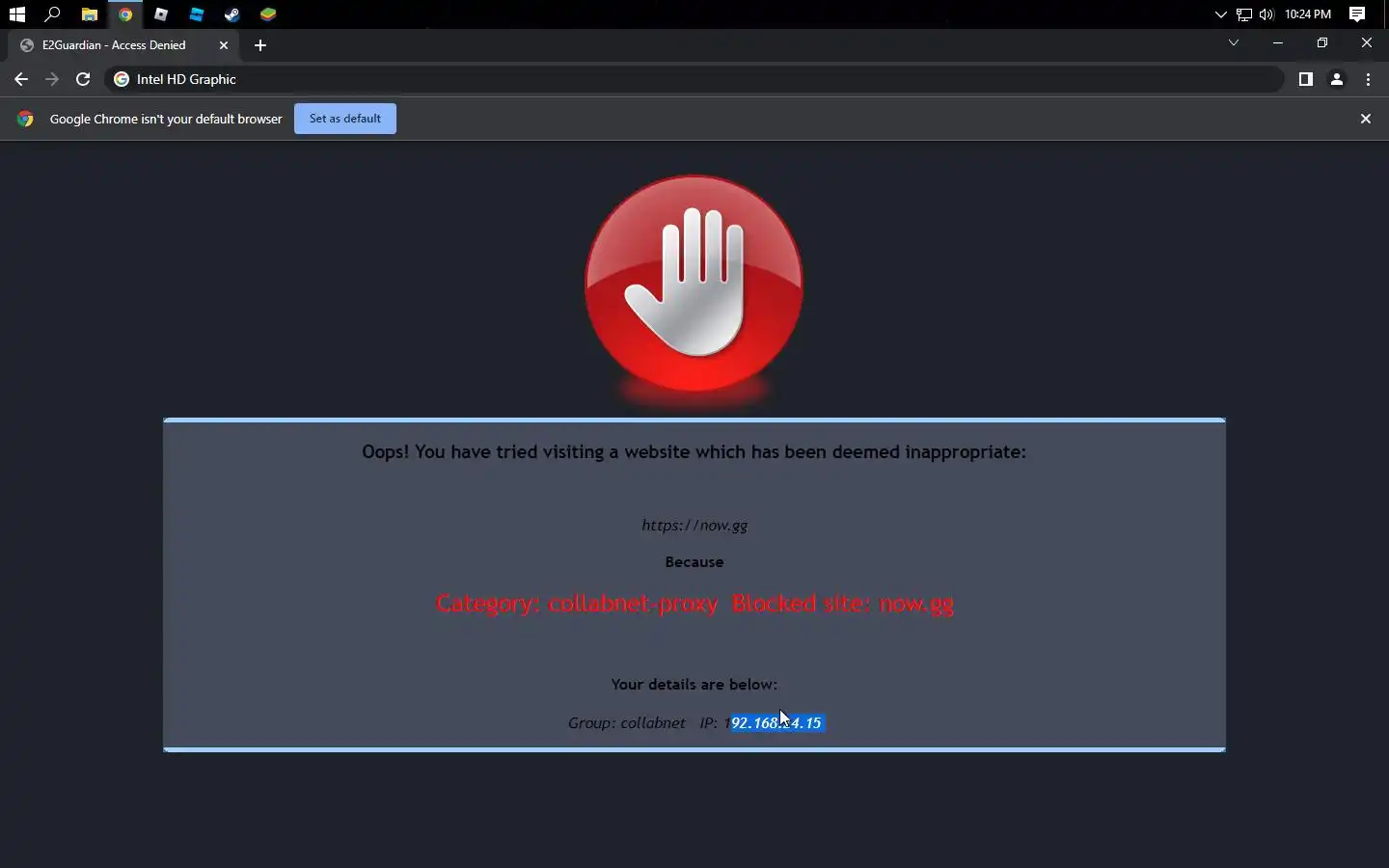Dismiss the default browser infobar
The width and height of the screenshot is (1389, 868).
coord(1366,119)
